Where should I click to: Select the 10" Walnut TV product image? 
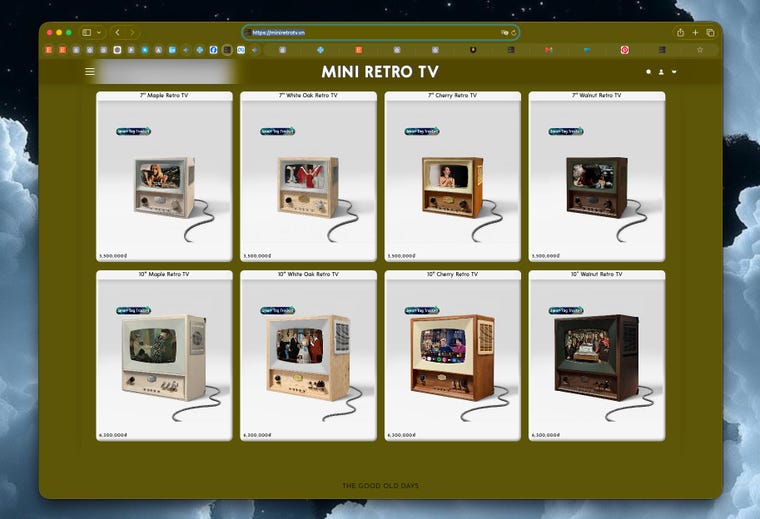597,358
